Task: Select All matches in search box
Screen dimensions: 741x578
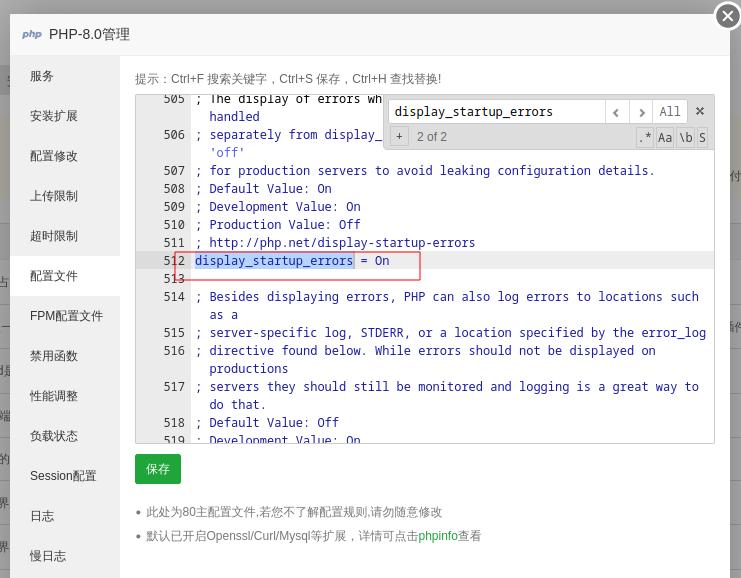Action: [x=670, y=112]
